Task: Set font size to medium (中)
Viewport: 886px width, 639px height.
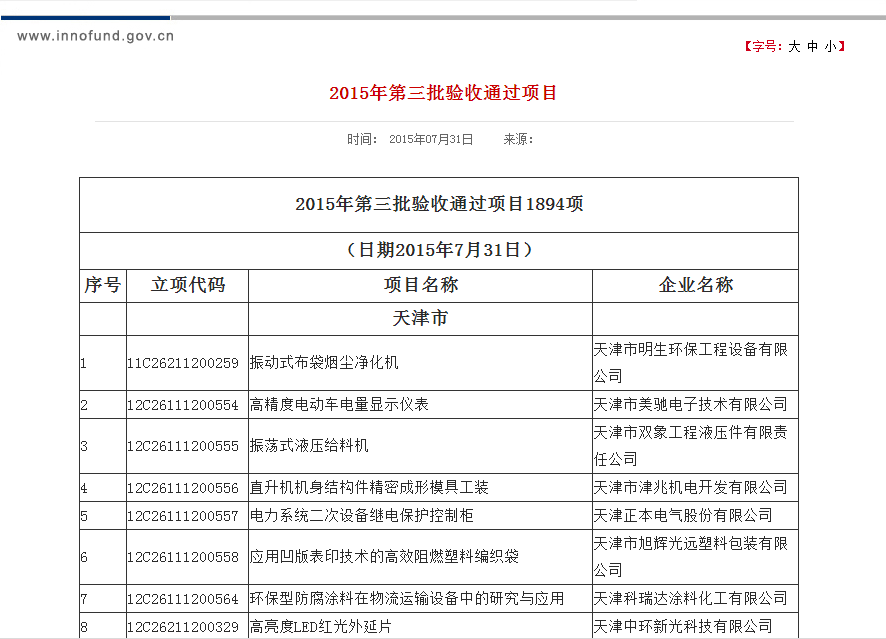Action: click(x=812, y=46)
